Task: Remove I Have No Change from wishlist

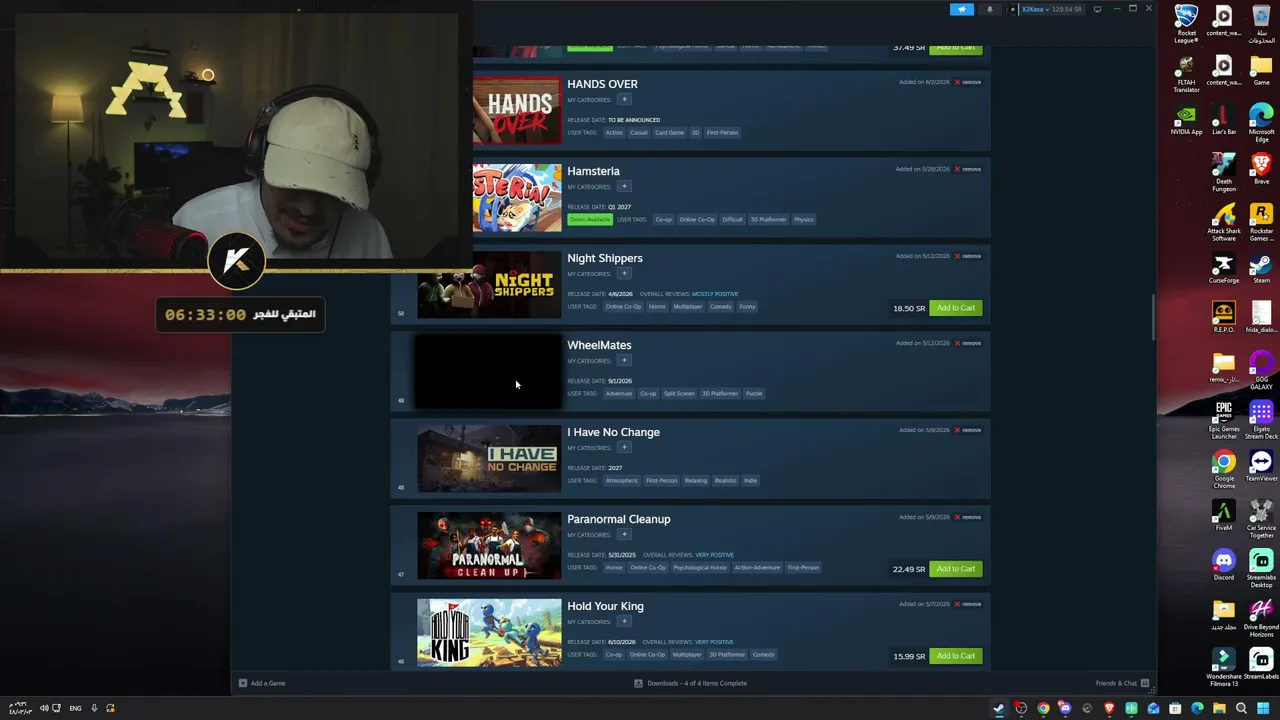Action: [968, 430]
